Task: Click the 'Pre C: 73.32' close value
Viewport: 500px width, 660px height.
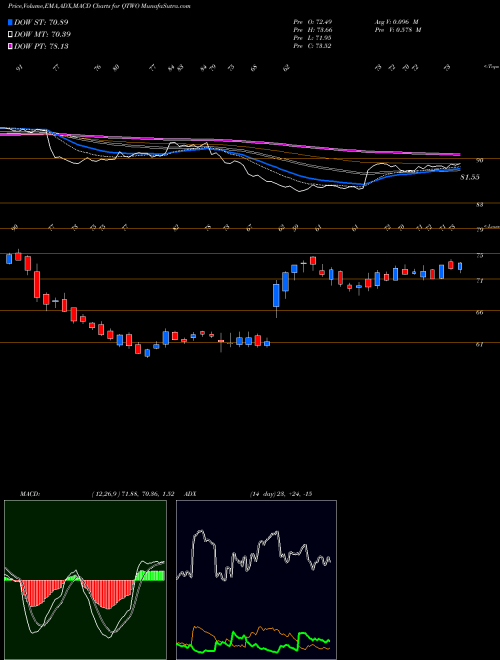Action: click(x=312, y=46)
